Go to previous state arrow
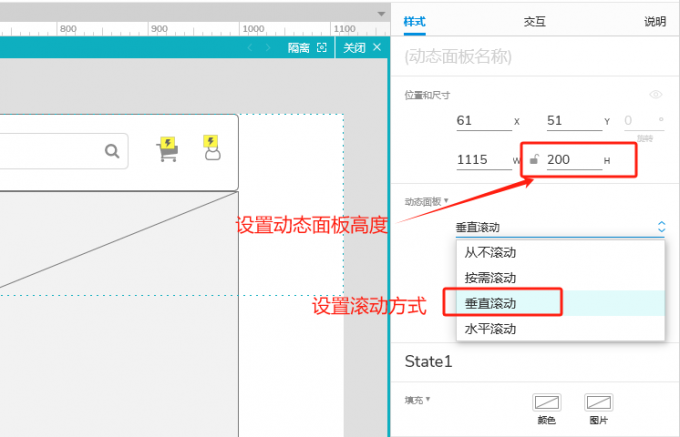The image size is (680, 437). [x=250, y=48]
